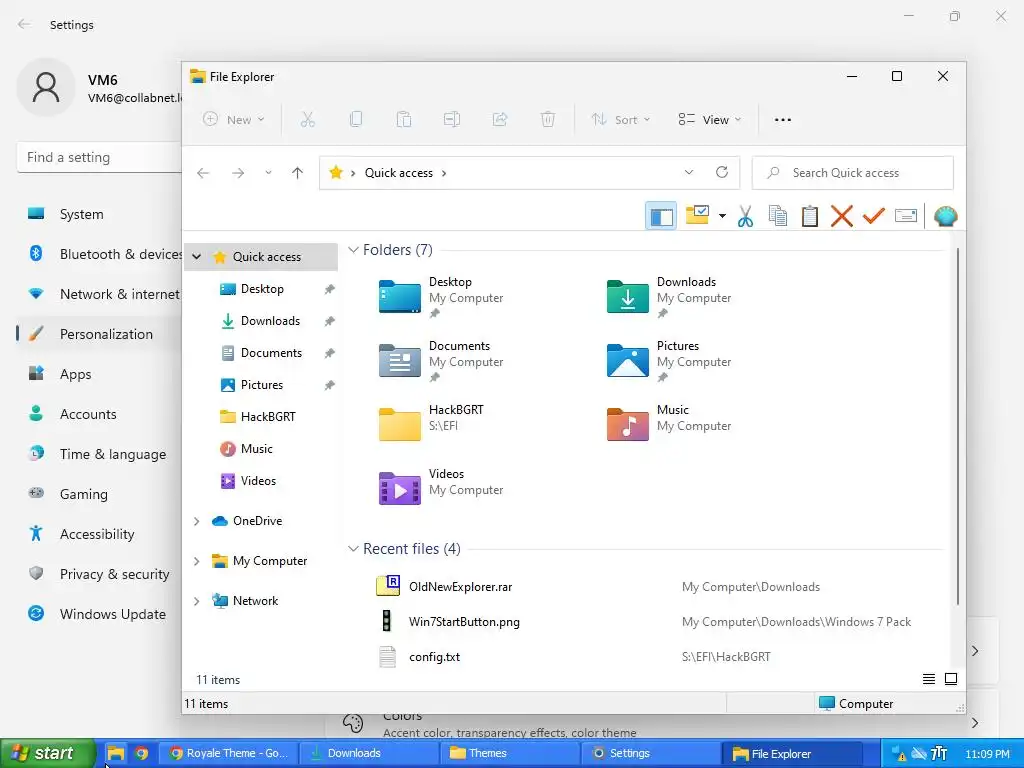Click the Find a setting search box in Settings
The height and width of the screenshot is (768, 1024).
coord(99,157)
